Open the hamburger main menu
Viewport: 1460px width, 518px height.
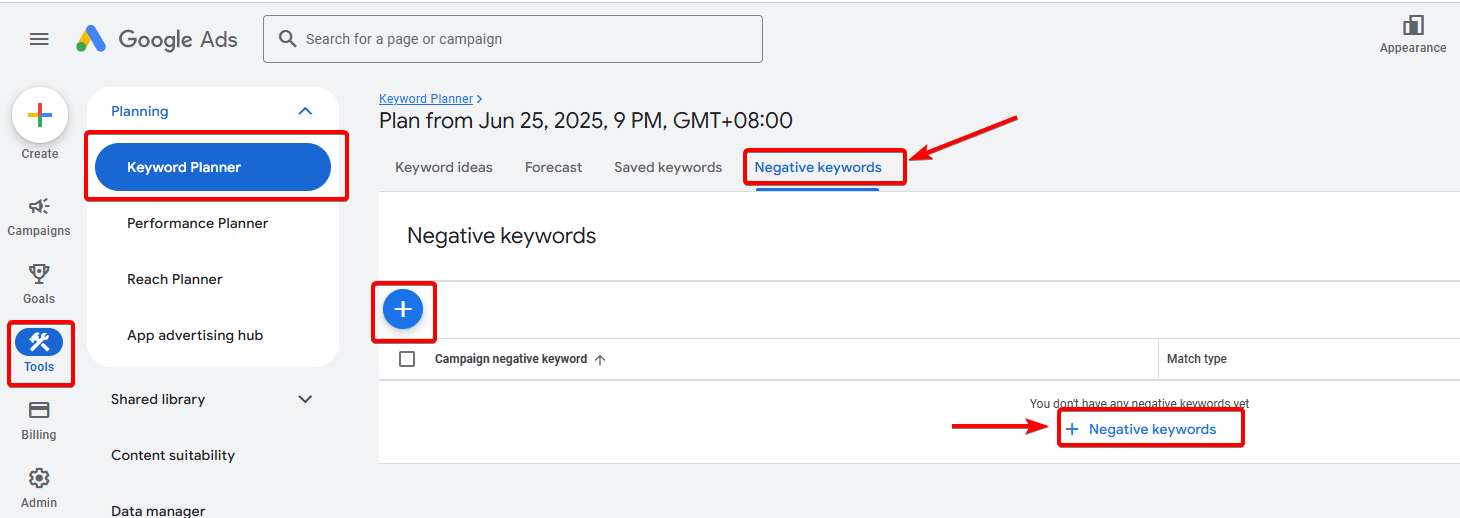coord(39,39)
